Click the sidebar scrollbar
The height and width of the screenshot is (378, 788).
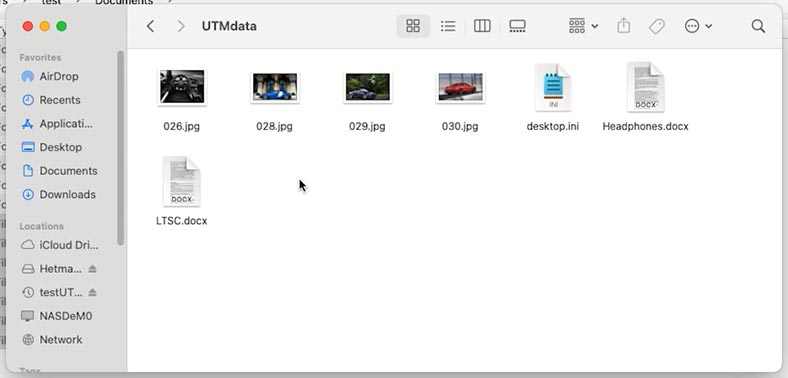121,148
